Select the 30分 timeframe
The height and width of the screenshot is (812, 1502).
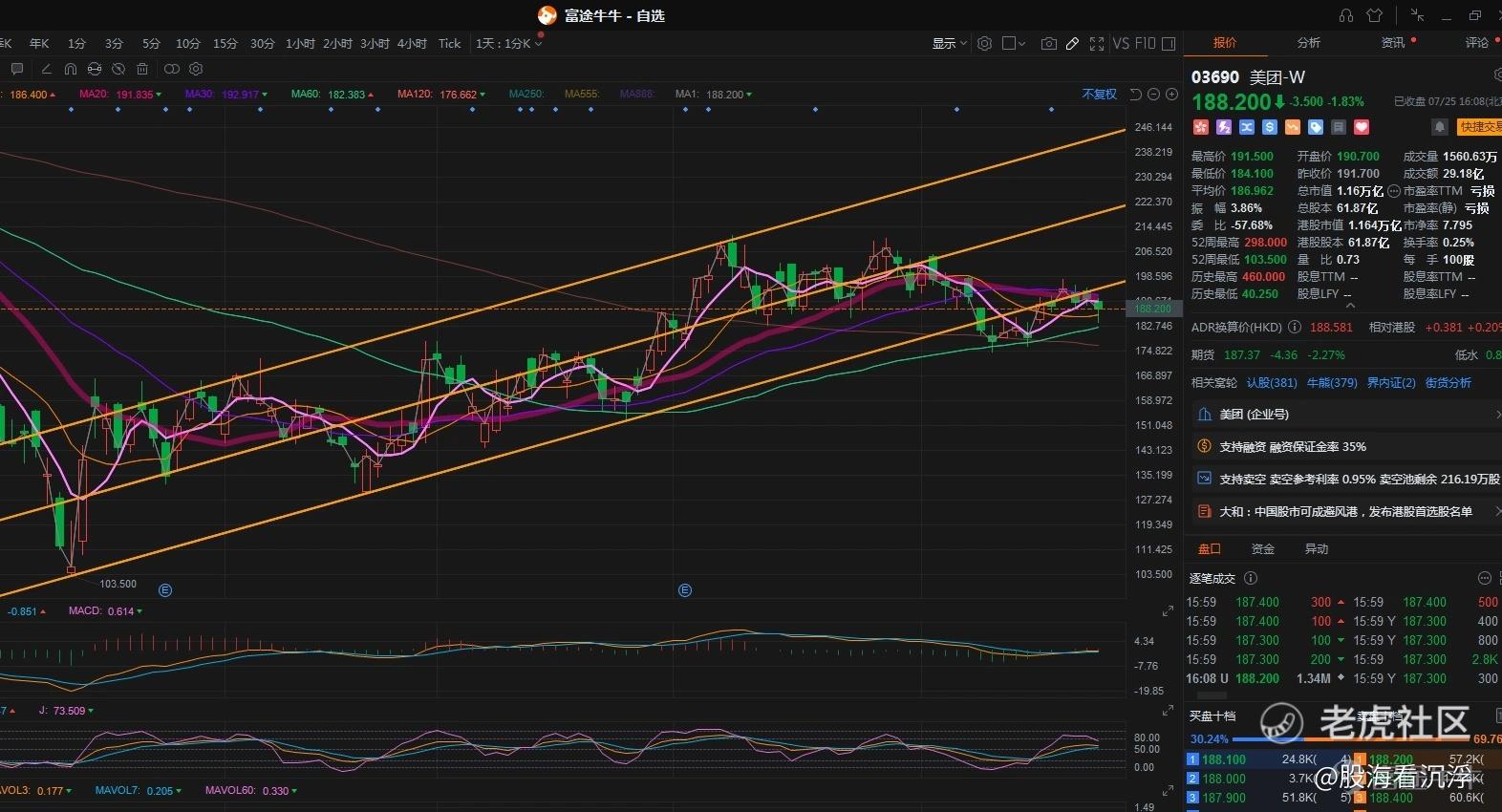click(x=263, y=43)
